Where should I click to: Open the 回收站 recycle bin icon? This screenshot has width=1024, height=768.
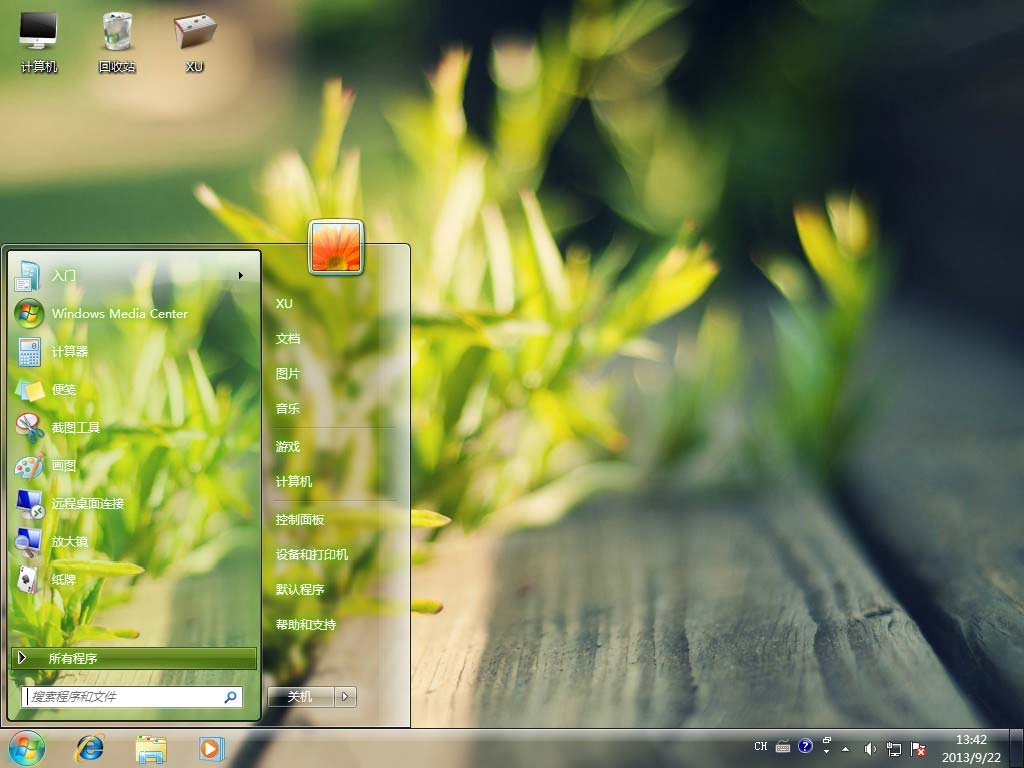tap(117, 40)
